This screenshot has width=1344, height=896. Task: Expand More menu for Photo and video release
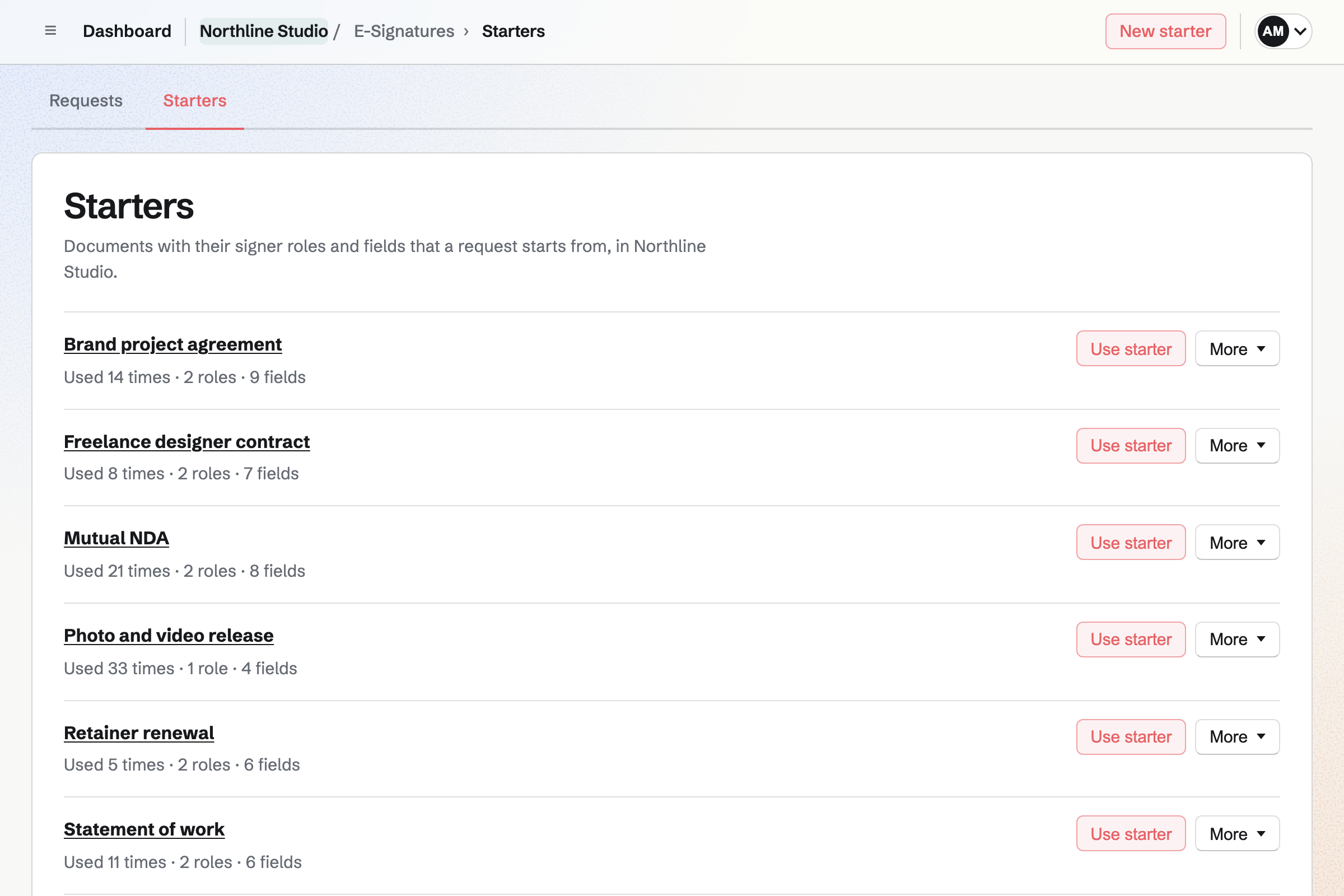click(1237, 640)
